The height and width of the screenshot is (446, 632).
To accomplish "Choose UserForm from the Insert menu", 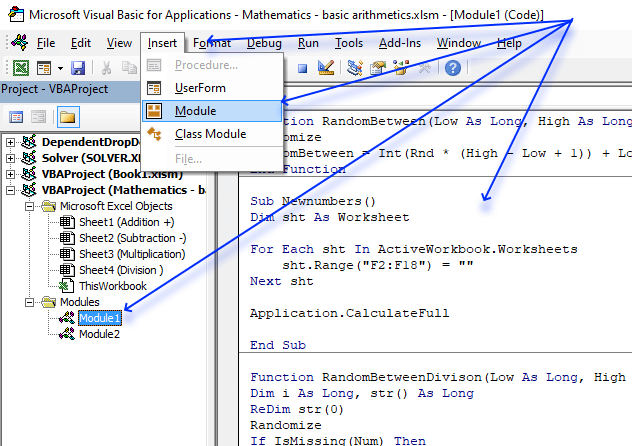I will pyautogui.click(x=212, y=88).
